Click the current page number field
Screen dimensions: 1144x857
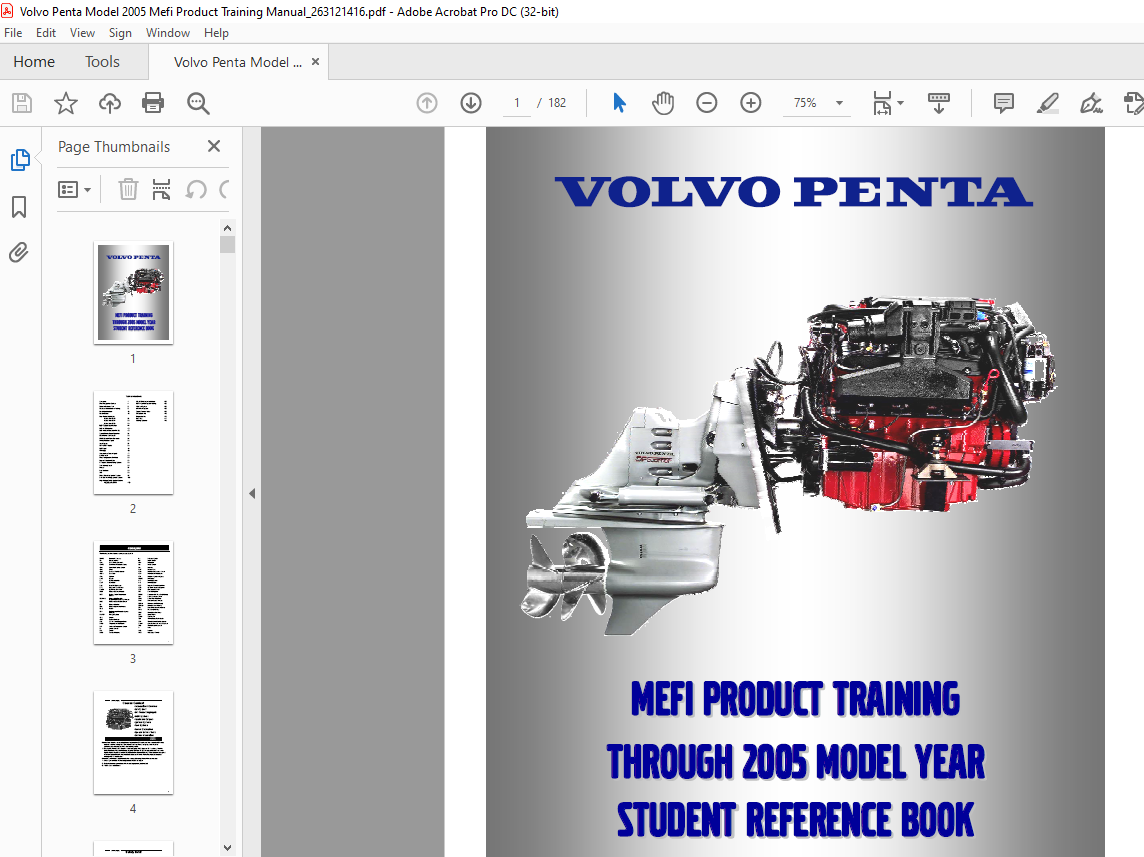[517, 103]
